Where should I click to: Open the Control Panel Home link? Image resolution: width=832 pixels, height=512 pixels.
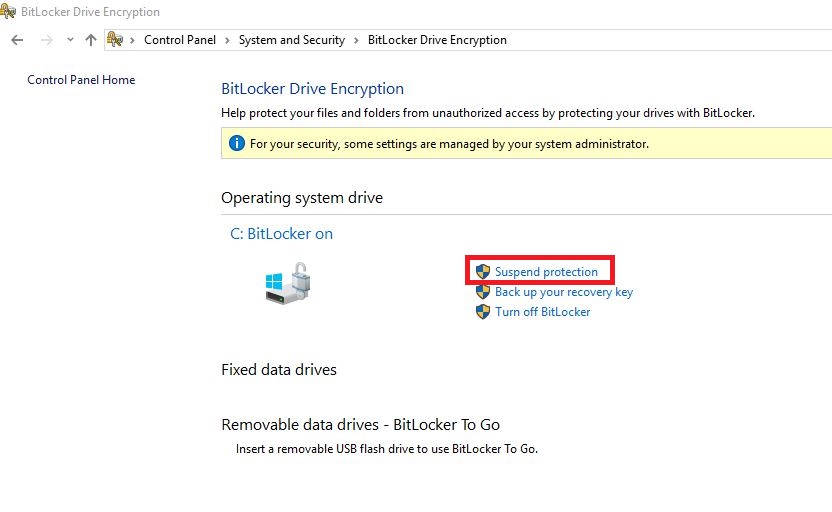pyautogui.click(x=81, y=80)
